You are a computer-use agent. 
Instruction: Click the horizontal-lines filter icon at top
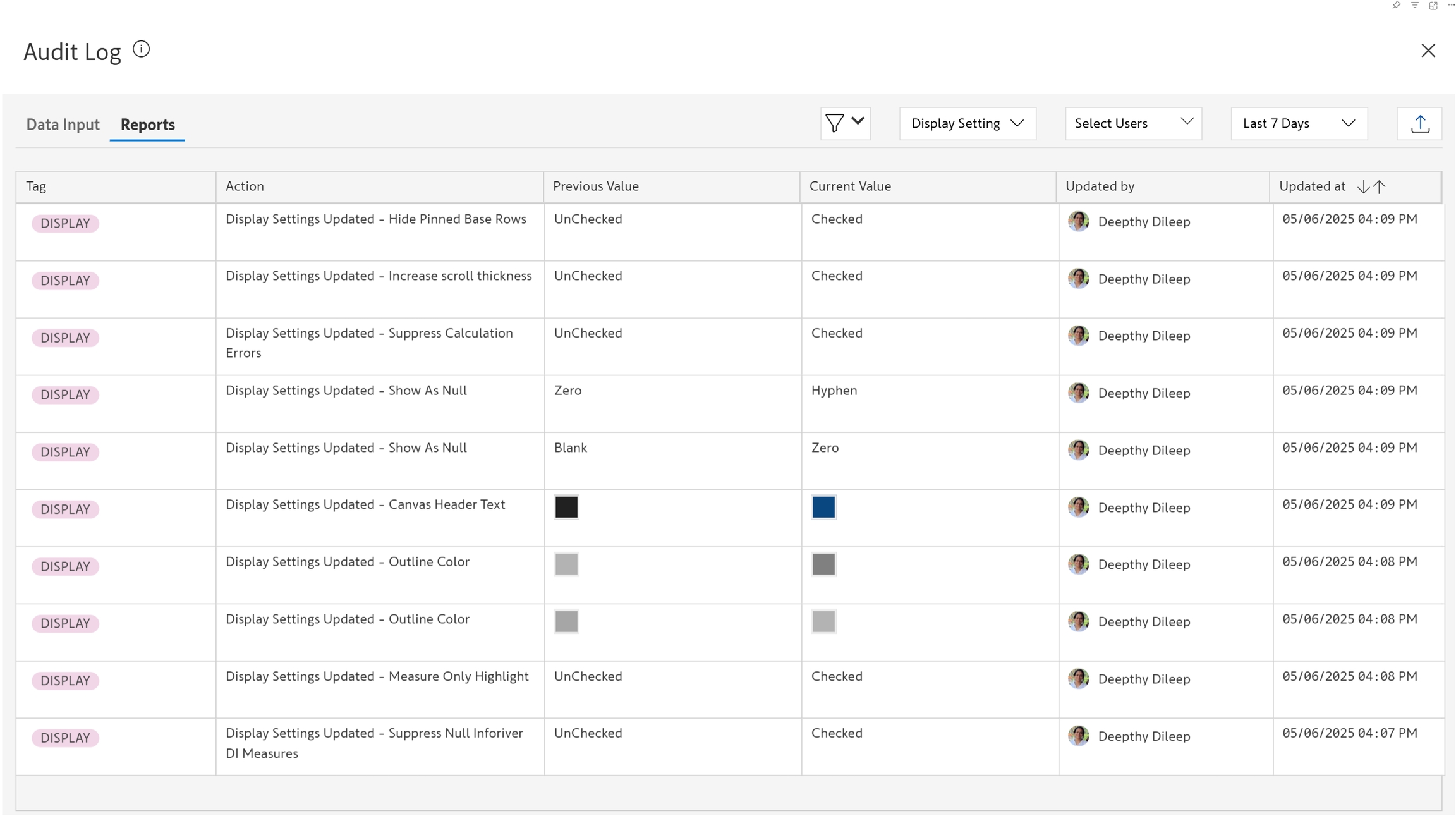1415,5
